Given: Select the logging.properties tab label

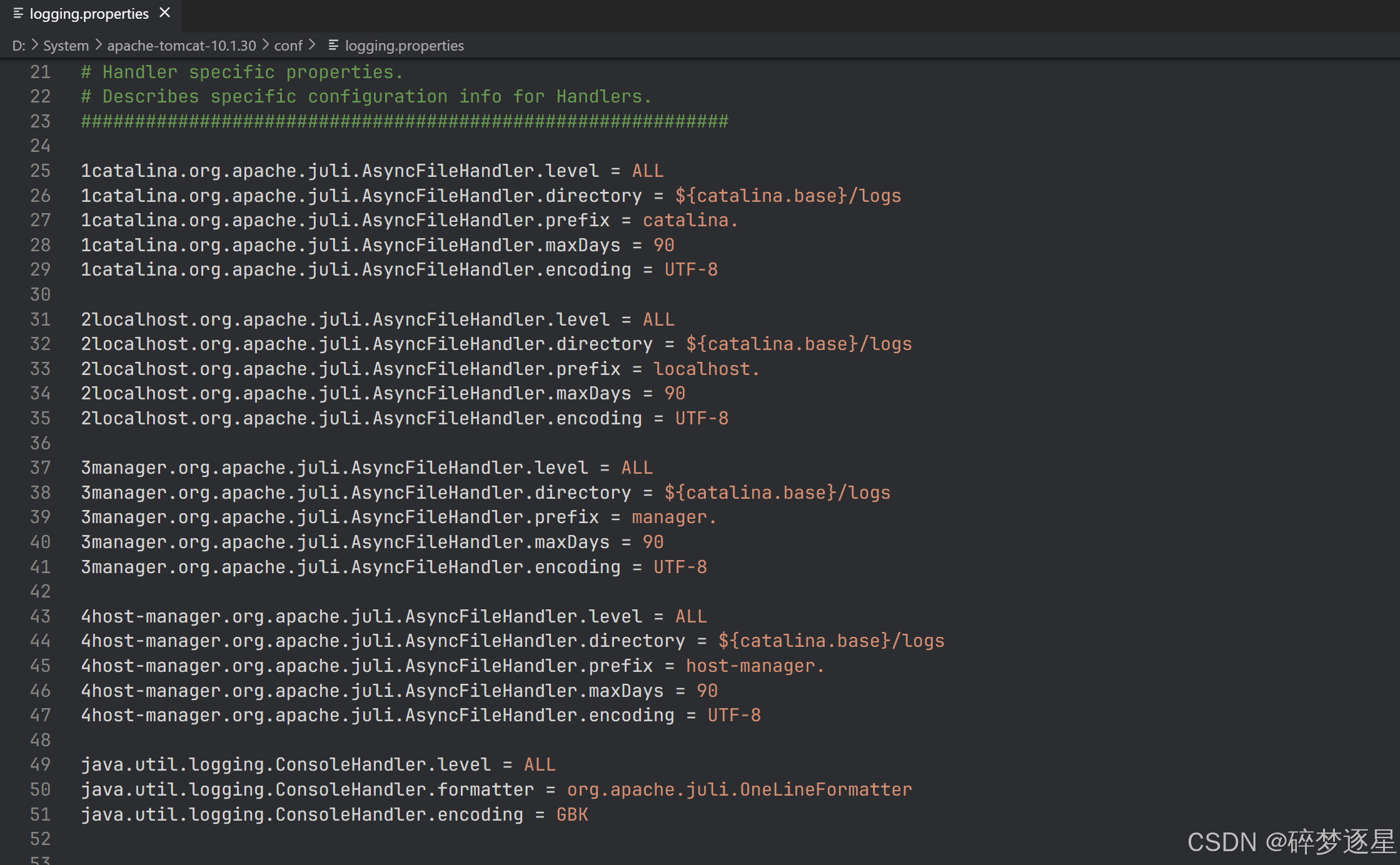Looking at the screenshot, I should click(89, 14).
